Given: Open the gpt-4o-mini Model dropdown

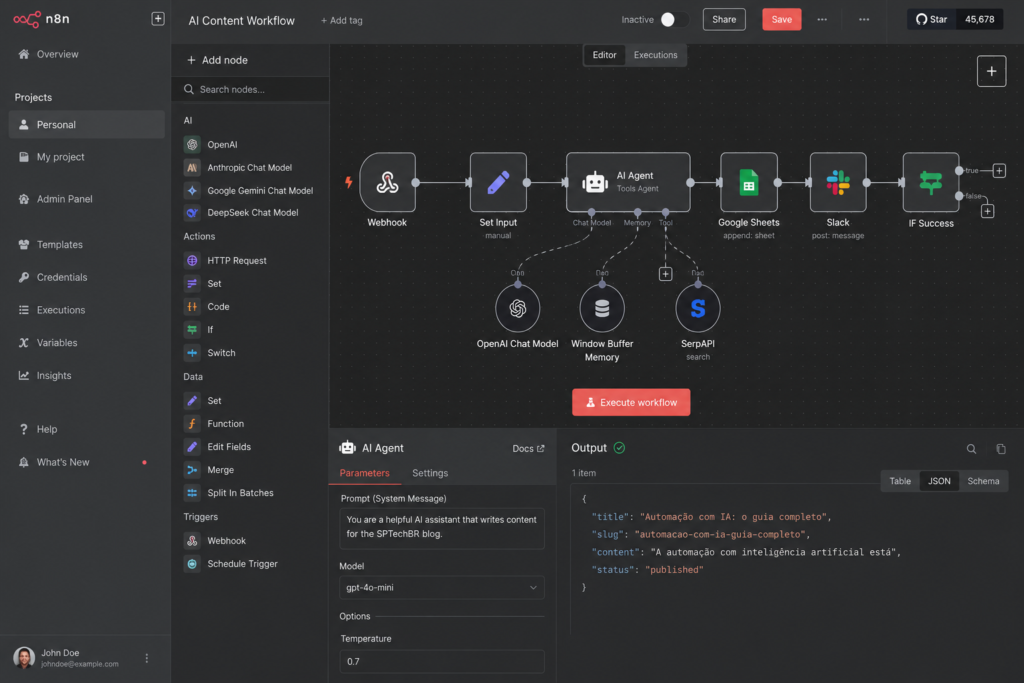Looking at the screenshot, I should (x=441, y=588).
